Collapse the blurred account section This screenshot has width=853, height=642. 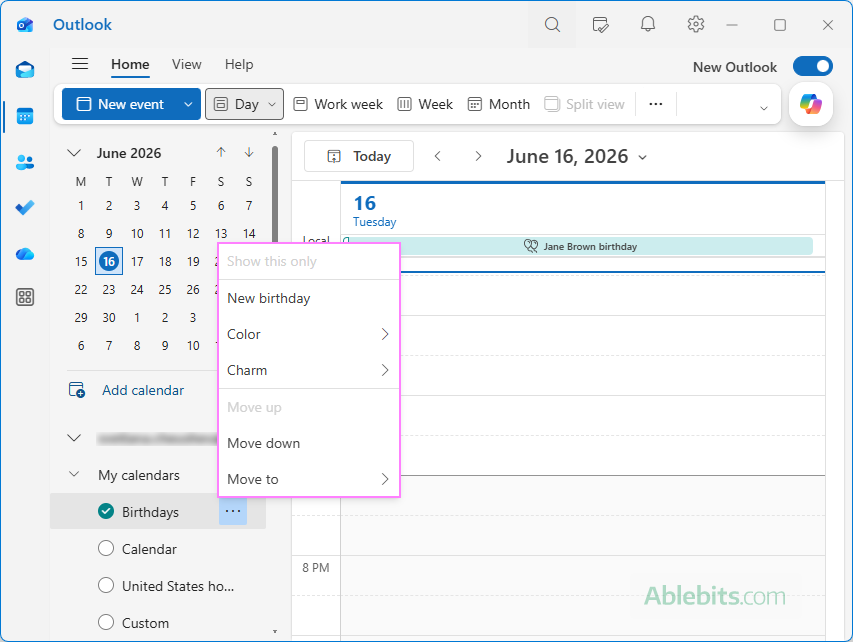(74, 438)
